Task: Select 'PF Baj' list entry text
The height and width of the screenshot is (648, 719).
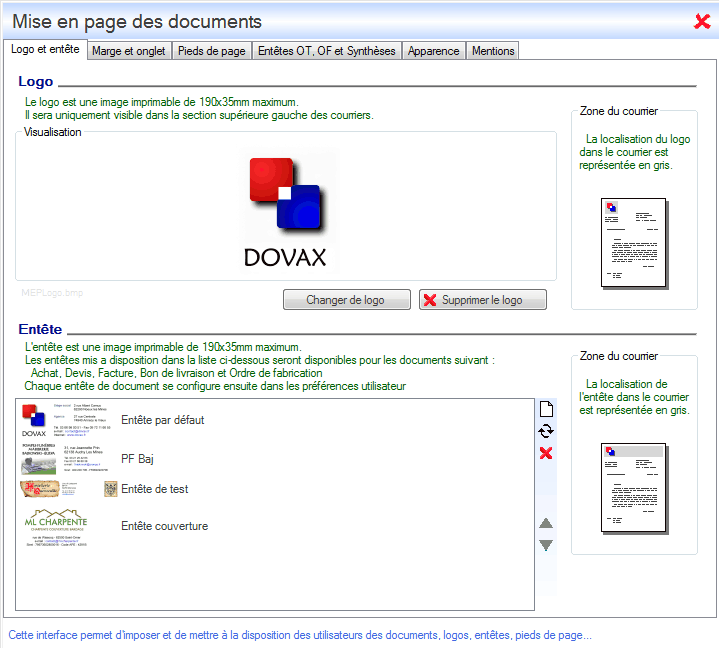Action: [137, 459]
